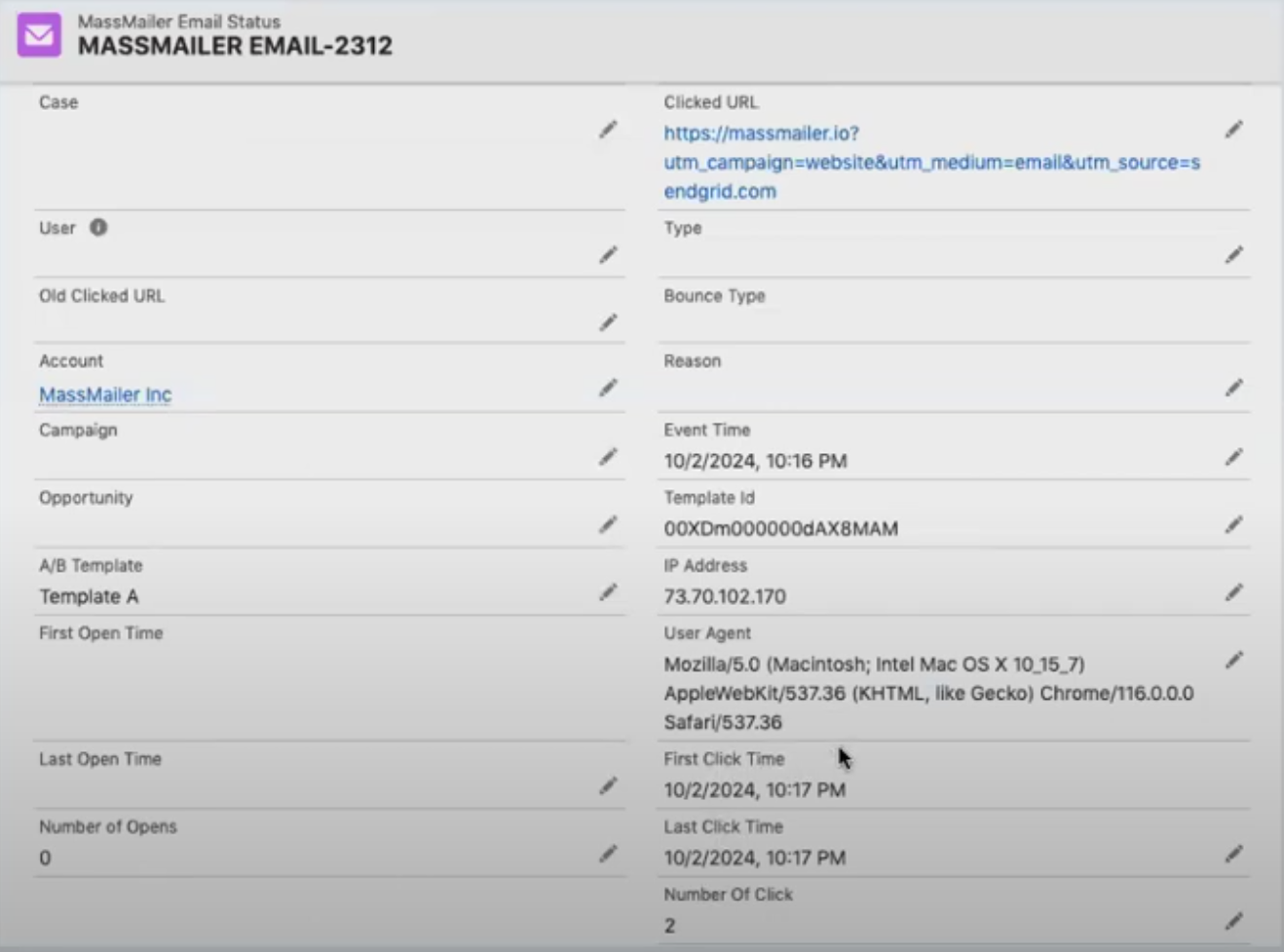The image size is (1284, 952).
Task: Edit the Campaign field pencil icon
Action: coord(608,457)
